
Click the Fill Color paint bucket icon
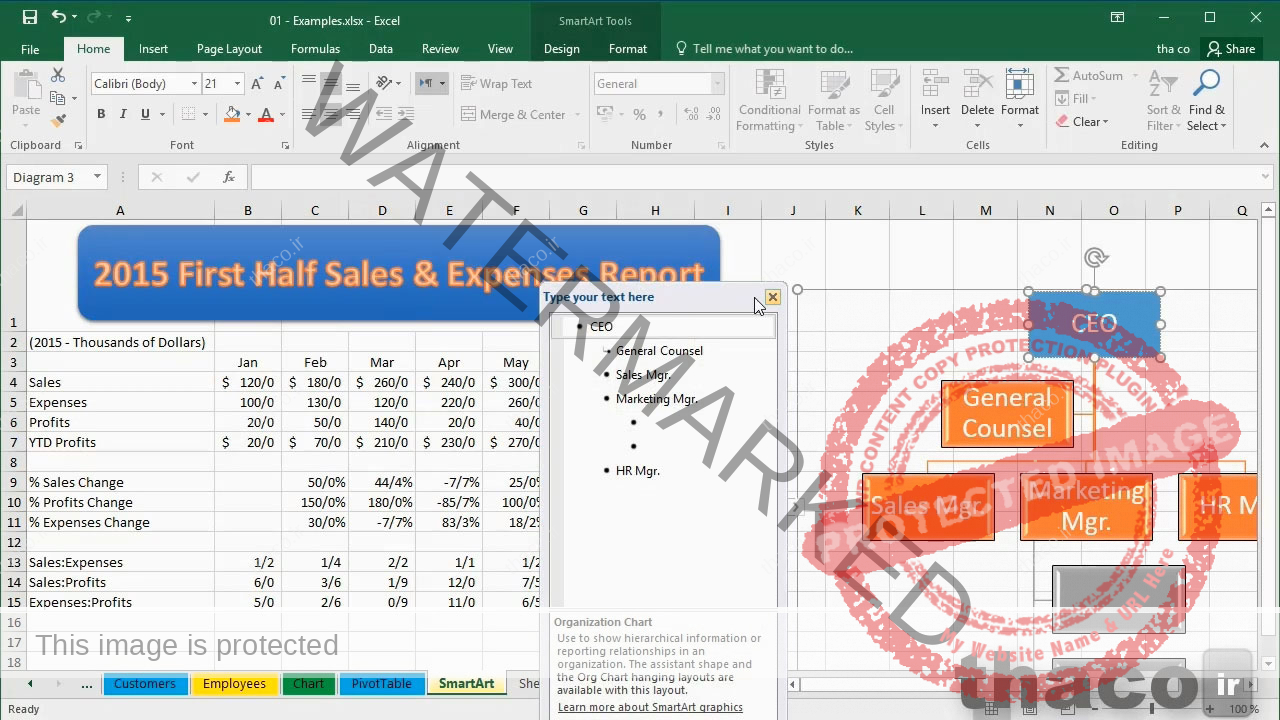coord(232,114)
